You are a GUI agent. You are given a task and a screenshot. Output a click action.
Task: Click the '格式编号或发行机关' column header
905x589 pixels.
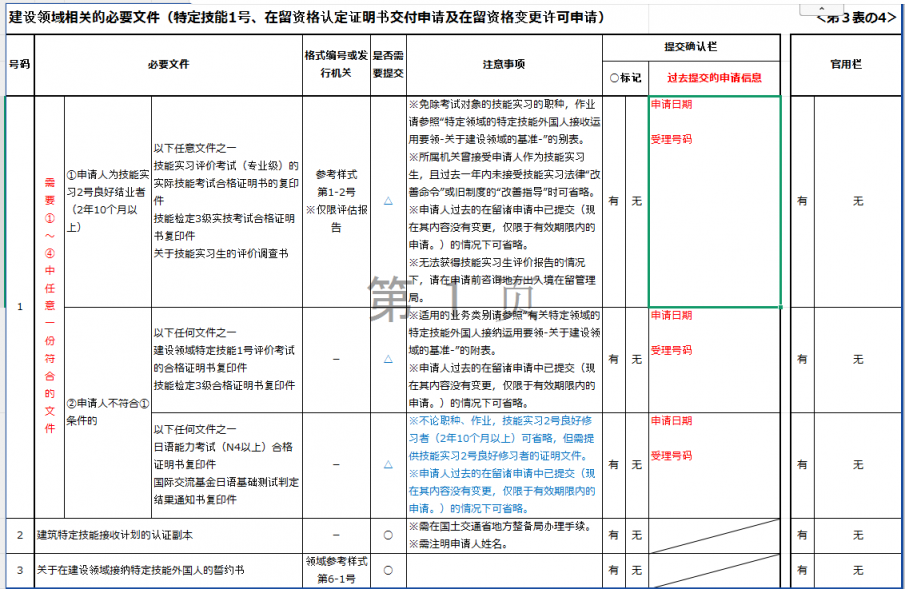tap(336, 65)
